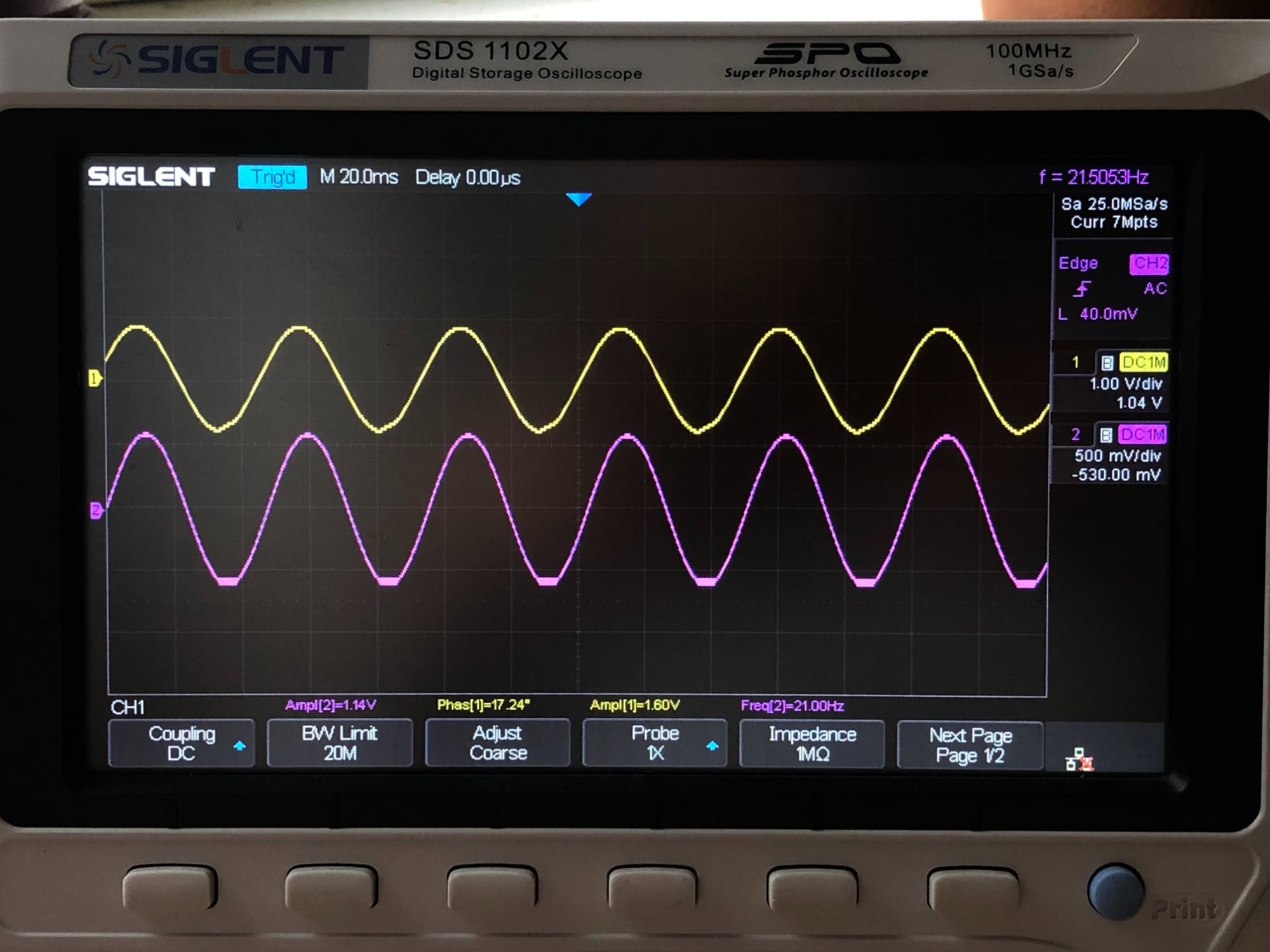1270x952 pixels.
Task: Click the Ampl[1]=1.60V measurement
Action: click(635, 705)
